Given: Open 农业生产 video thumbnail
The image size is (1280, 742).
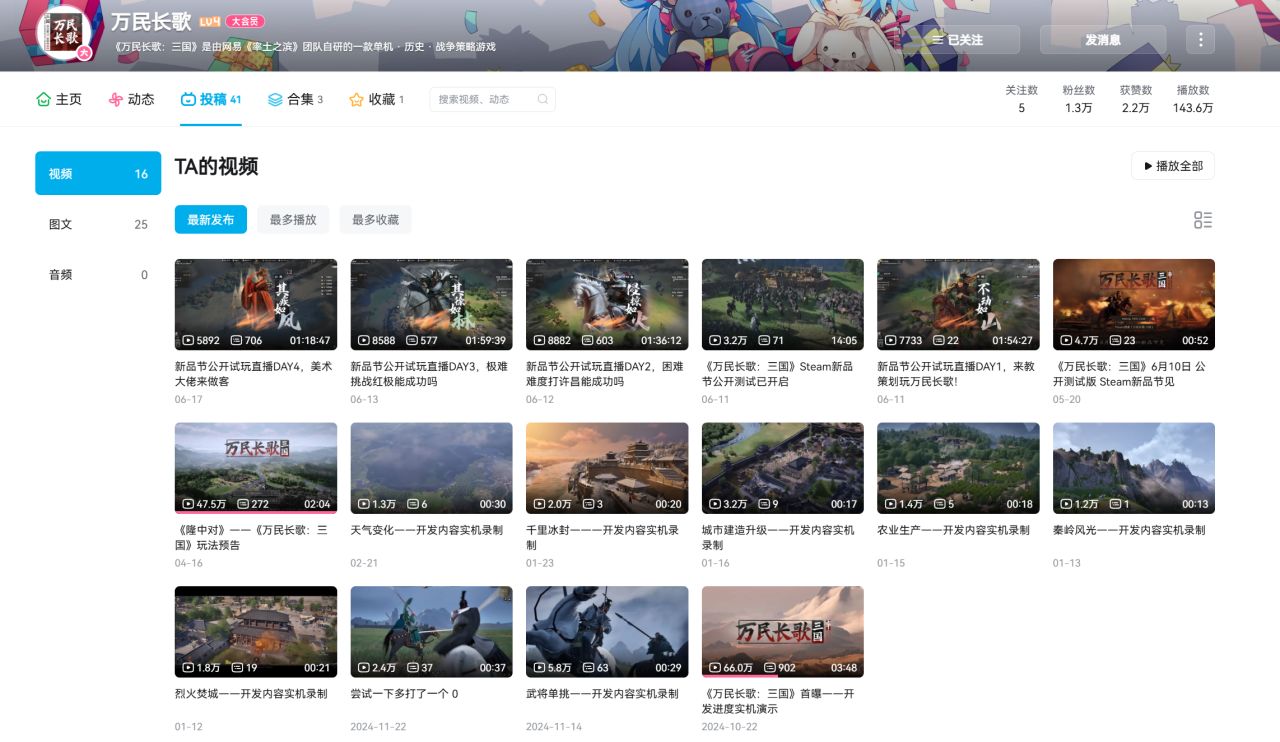Looking at the screenshot, I should [958, 468].
